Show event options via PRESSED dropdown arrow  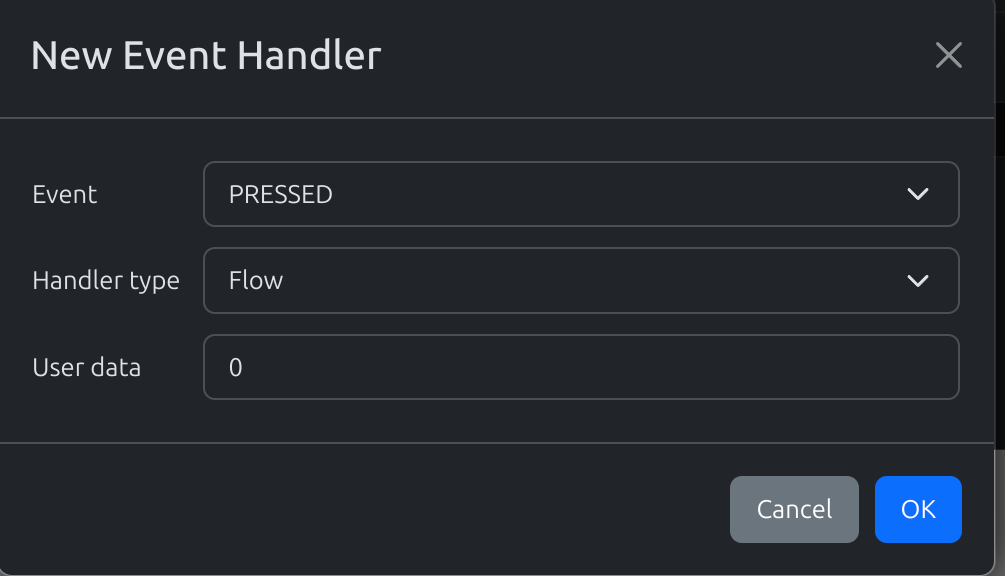click(x=917, y=194)
